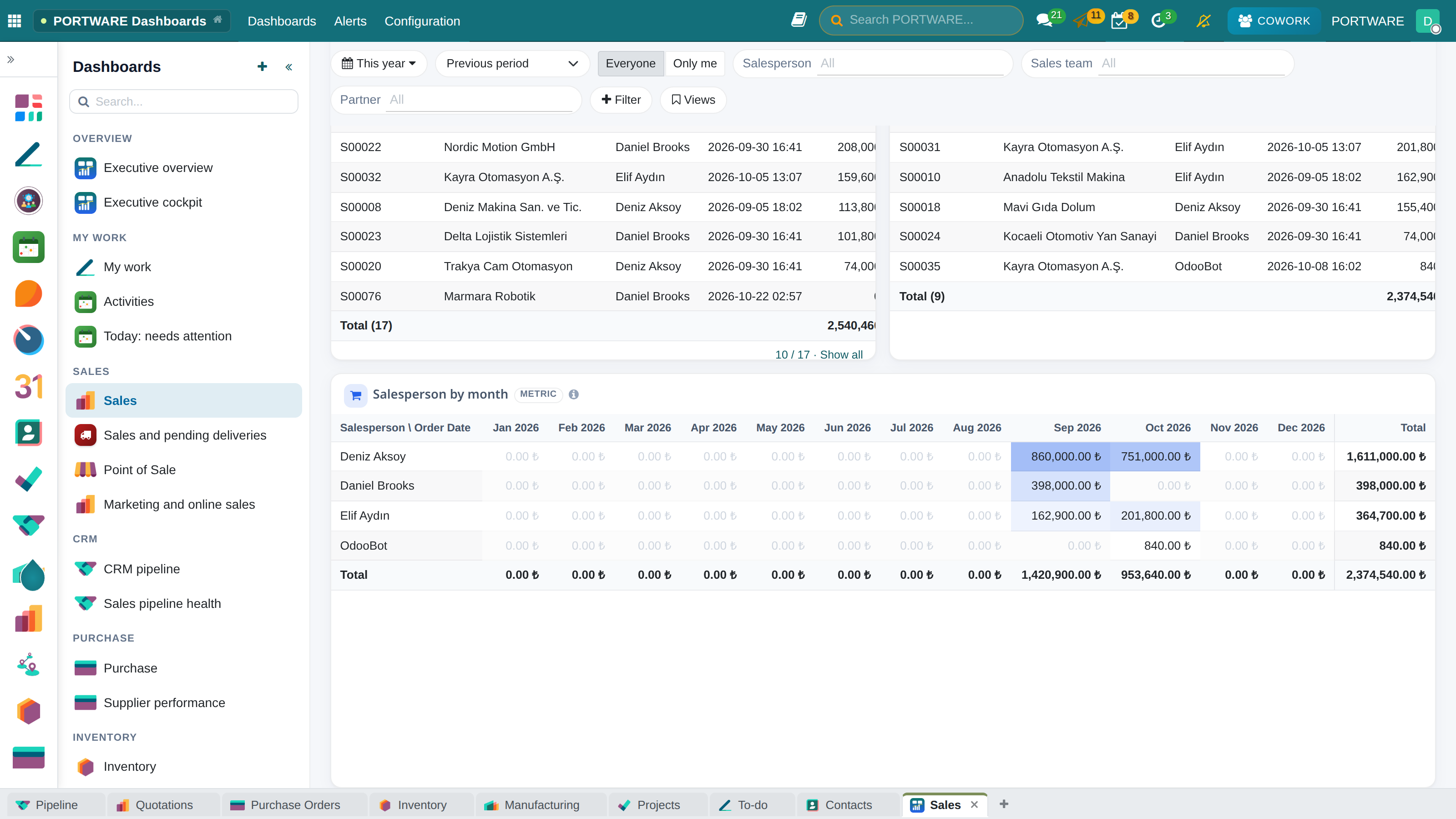The width and height of the screenshot is (1456, 819).
Task: Select the 860,000.00 ₺ Sep 2026 cell
Action: pos(1060,457)
